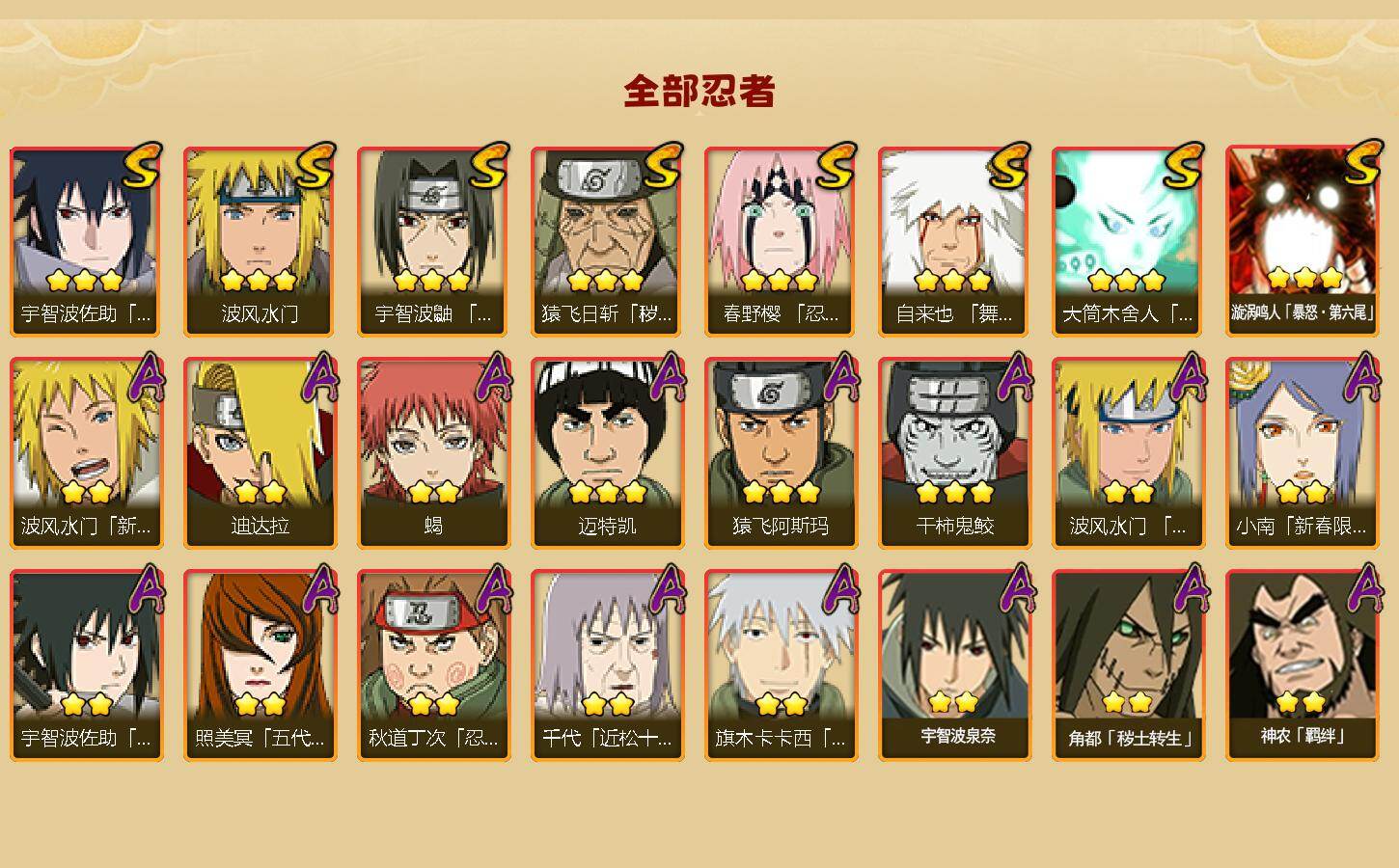Select the 波风水门 S-rank ninja card

pos(260,241)
